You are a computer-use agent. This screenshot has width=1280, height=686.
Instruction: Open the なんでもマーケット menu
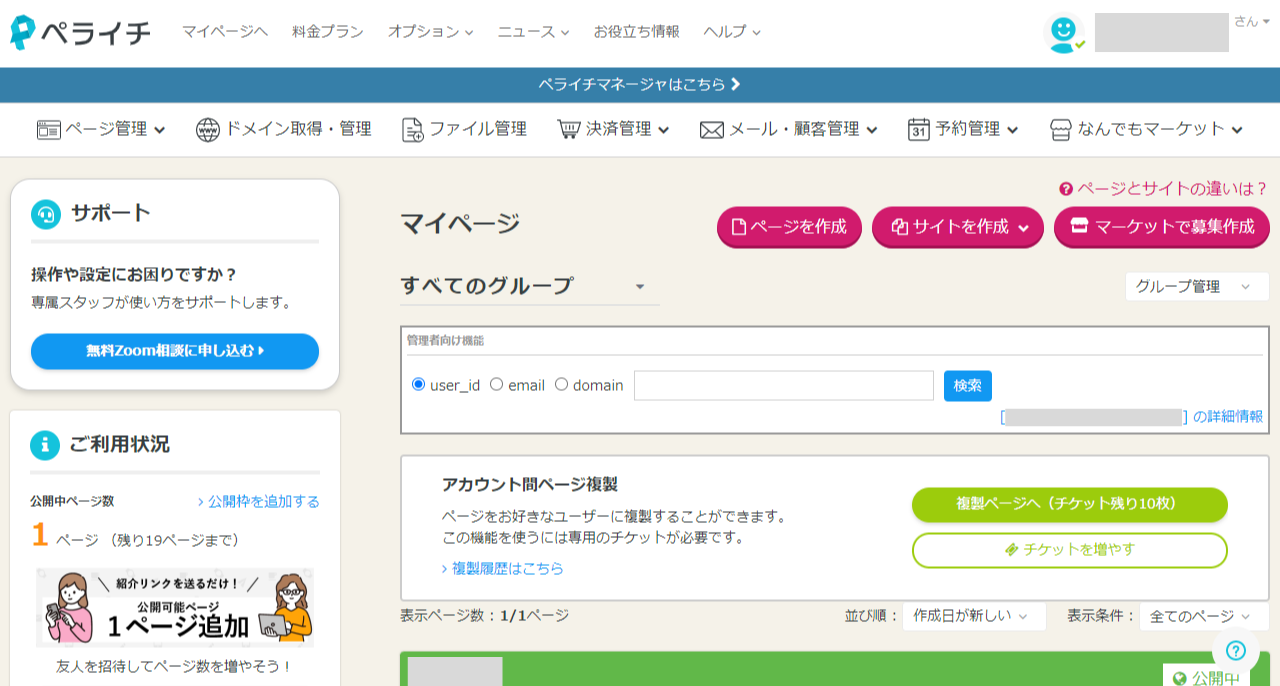pos(1146,129)
